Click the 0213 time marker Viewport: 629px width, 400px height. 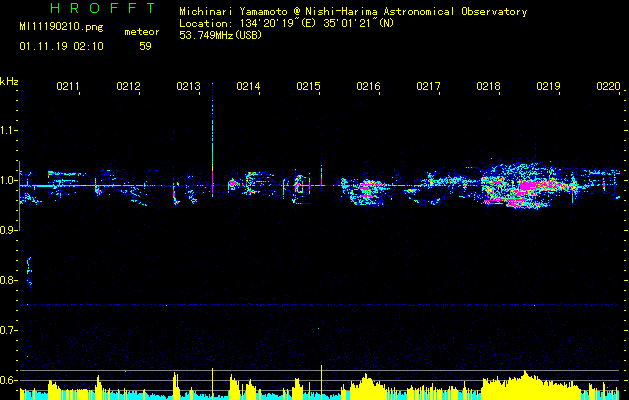[x=188, y=86]
